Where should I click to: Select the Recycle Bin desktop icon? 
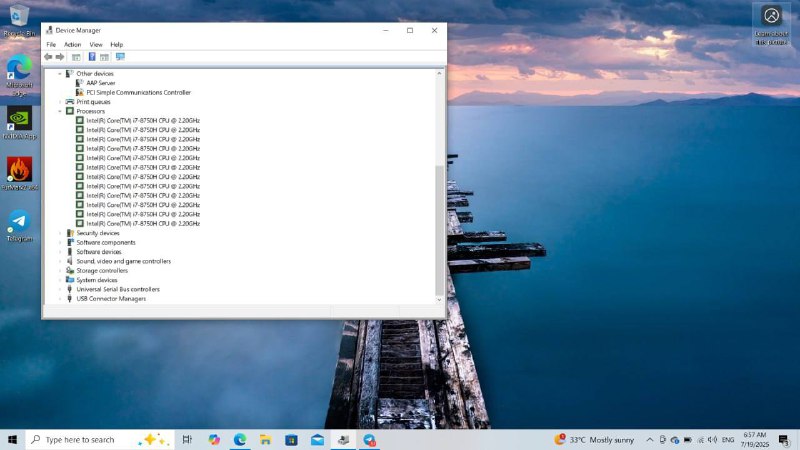point(19,21)
